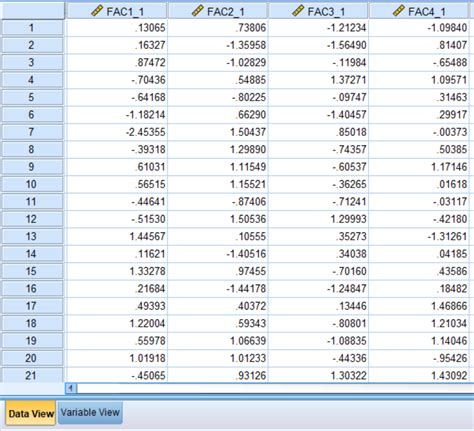Click cell value .73806
This screenshot has width=474, height=431.
(218, 28)
